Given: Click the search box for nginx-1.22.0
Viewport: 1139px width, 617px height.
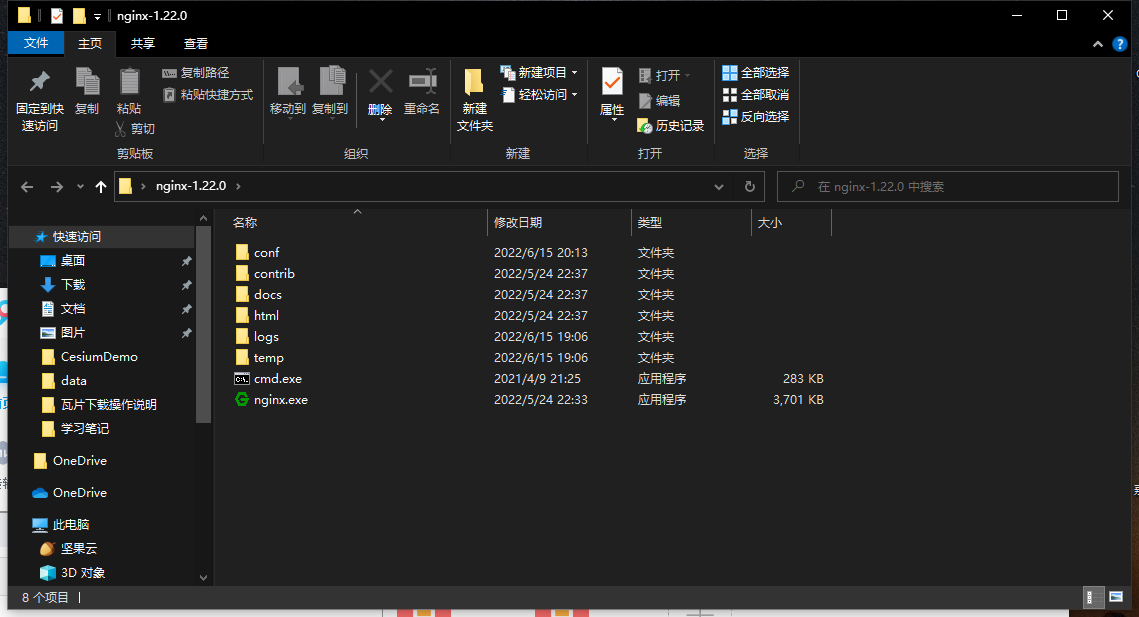Looking at the screenshot, I should point(948,187).
